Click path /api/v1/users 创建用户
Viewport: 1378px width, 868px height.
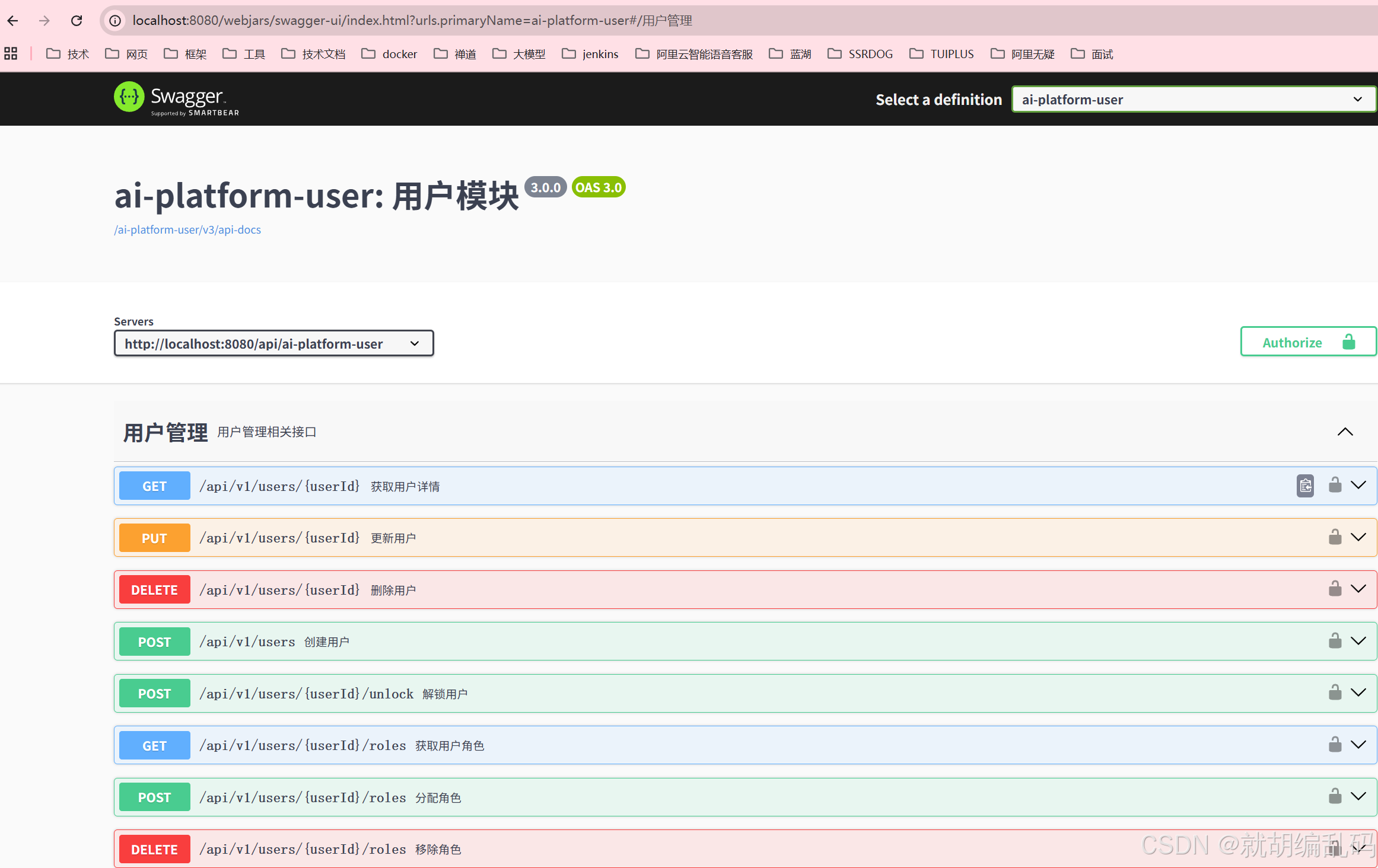(247, 642)
